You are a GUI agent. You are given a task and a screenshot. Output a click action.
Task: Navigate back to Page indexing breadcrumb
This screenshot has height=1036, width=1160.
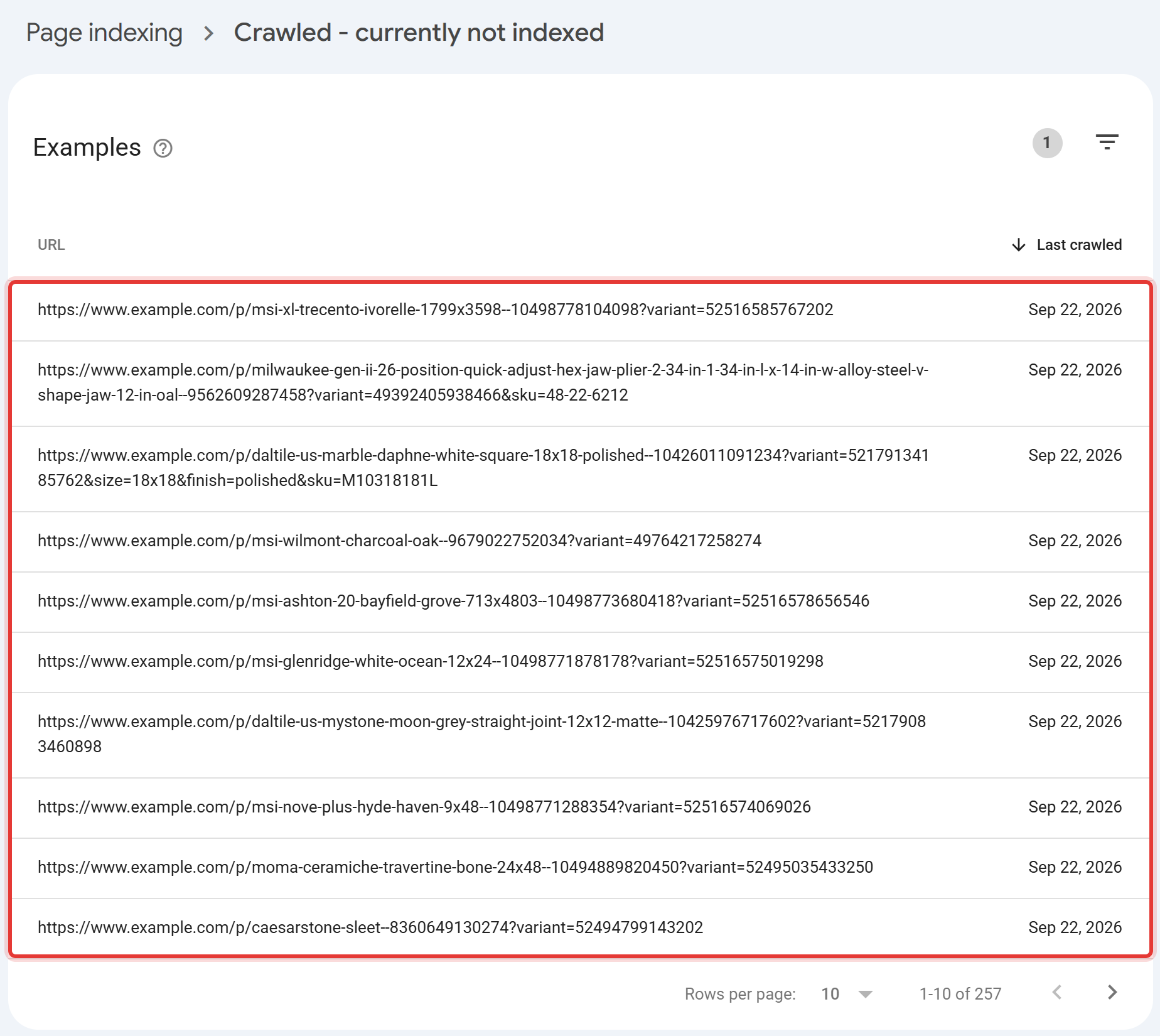104,33
